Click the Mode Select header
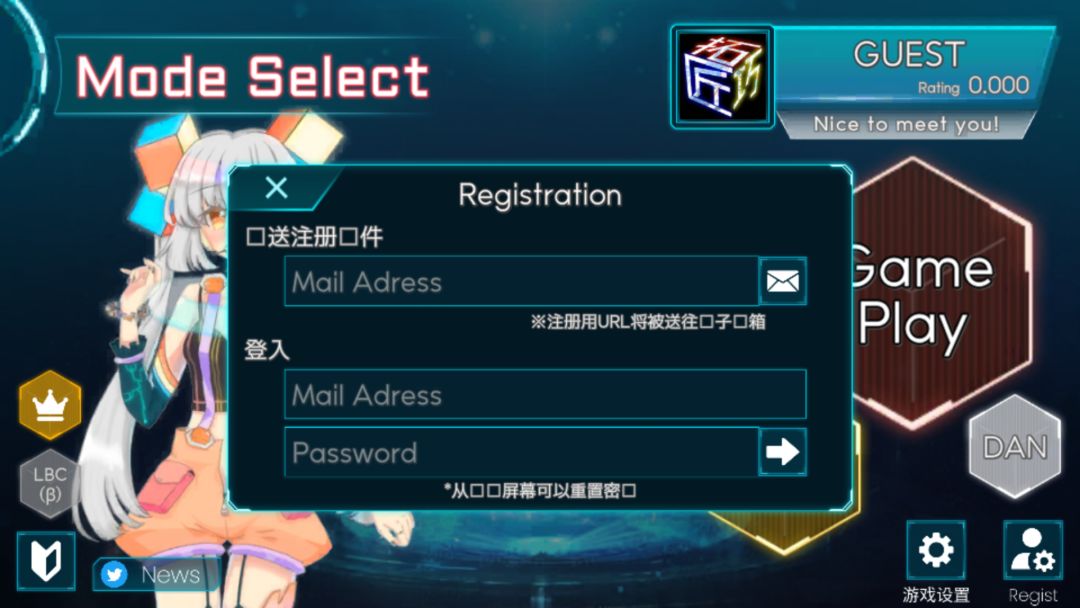 (x=251, y=76)
